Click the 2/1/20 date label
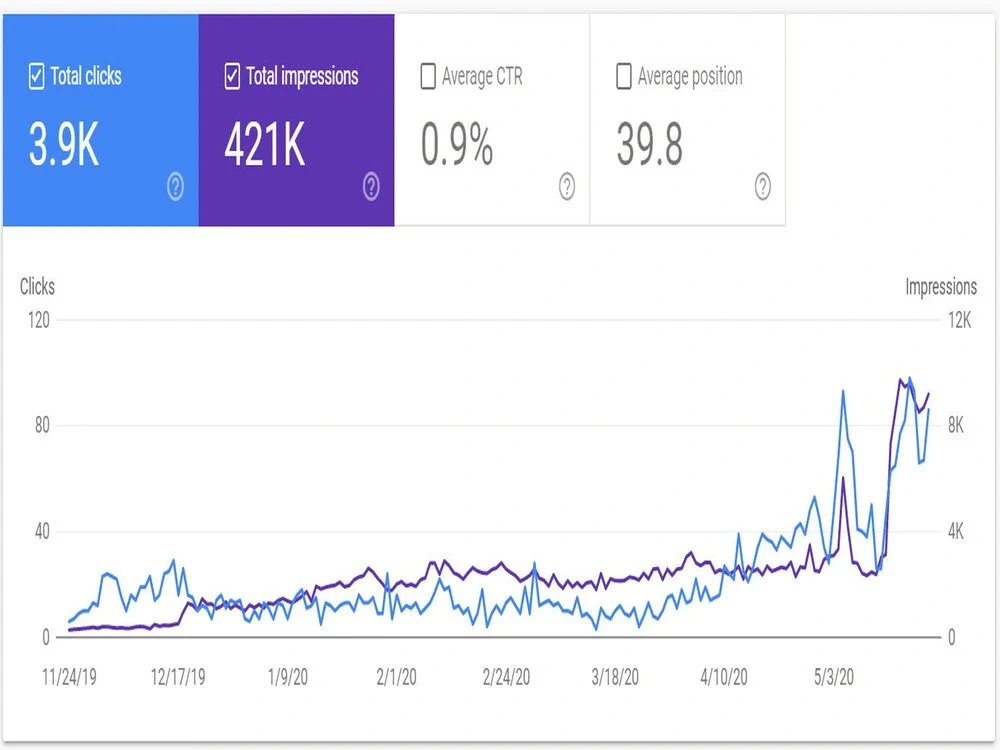Image resolution: width=1000 pixels, height=750 pixels. (396, 677)
